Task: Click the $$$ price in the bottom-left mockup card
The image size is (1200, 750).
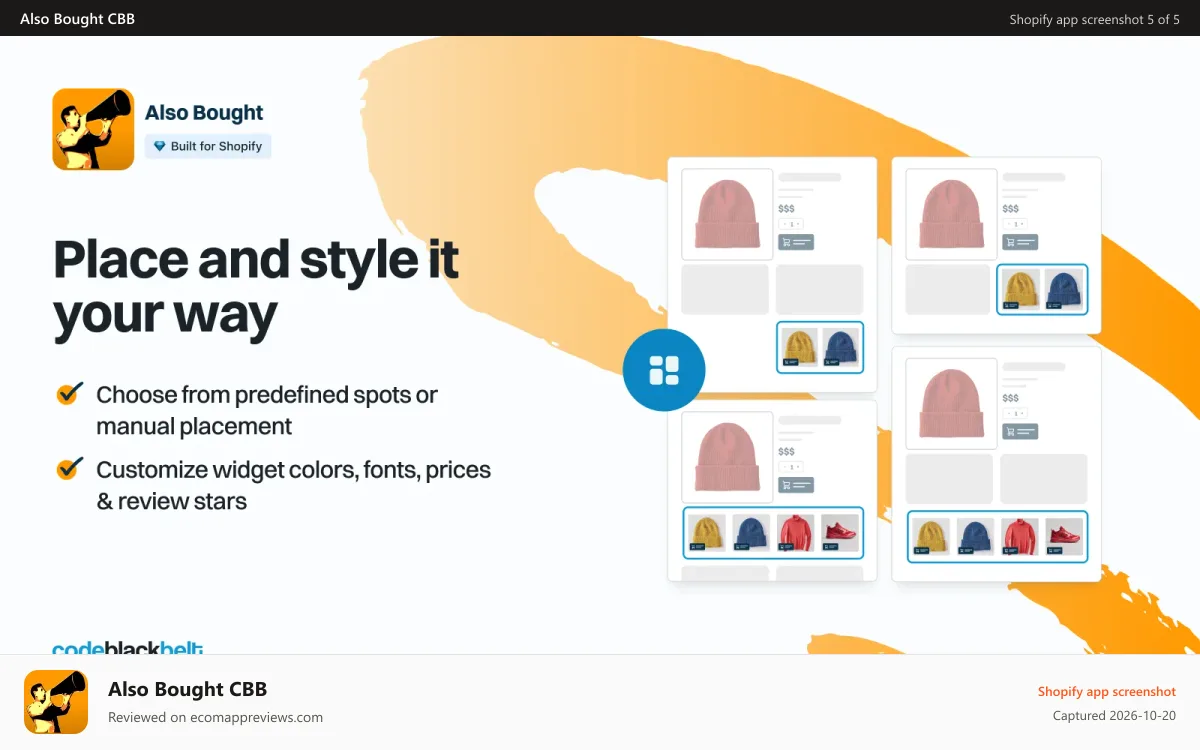Action: pos(786,452)
